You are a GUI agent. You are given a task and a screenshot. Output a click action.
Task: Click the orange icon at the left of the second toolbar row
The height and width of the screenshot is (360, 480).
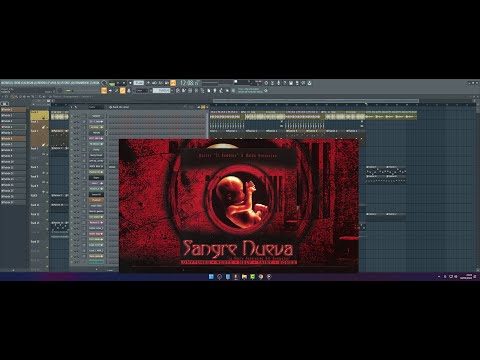pyautogui.click(x=104, y=90)
